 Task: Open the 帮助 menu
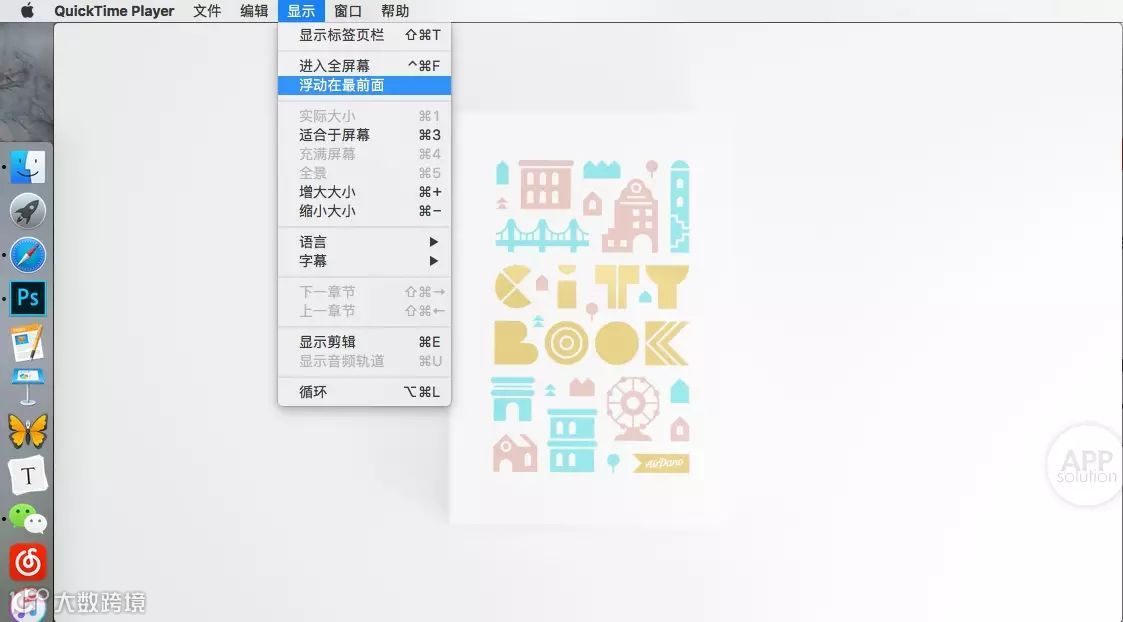coord(395,11)
